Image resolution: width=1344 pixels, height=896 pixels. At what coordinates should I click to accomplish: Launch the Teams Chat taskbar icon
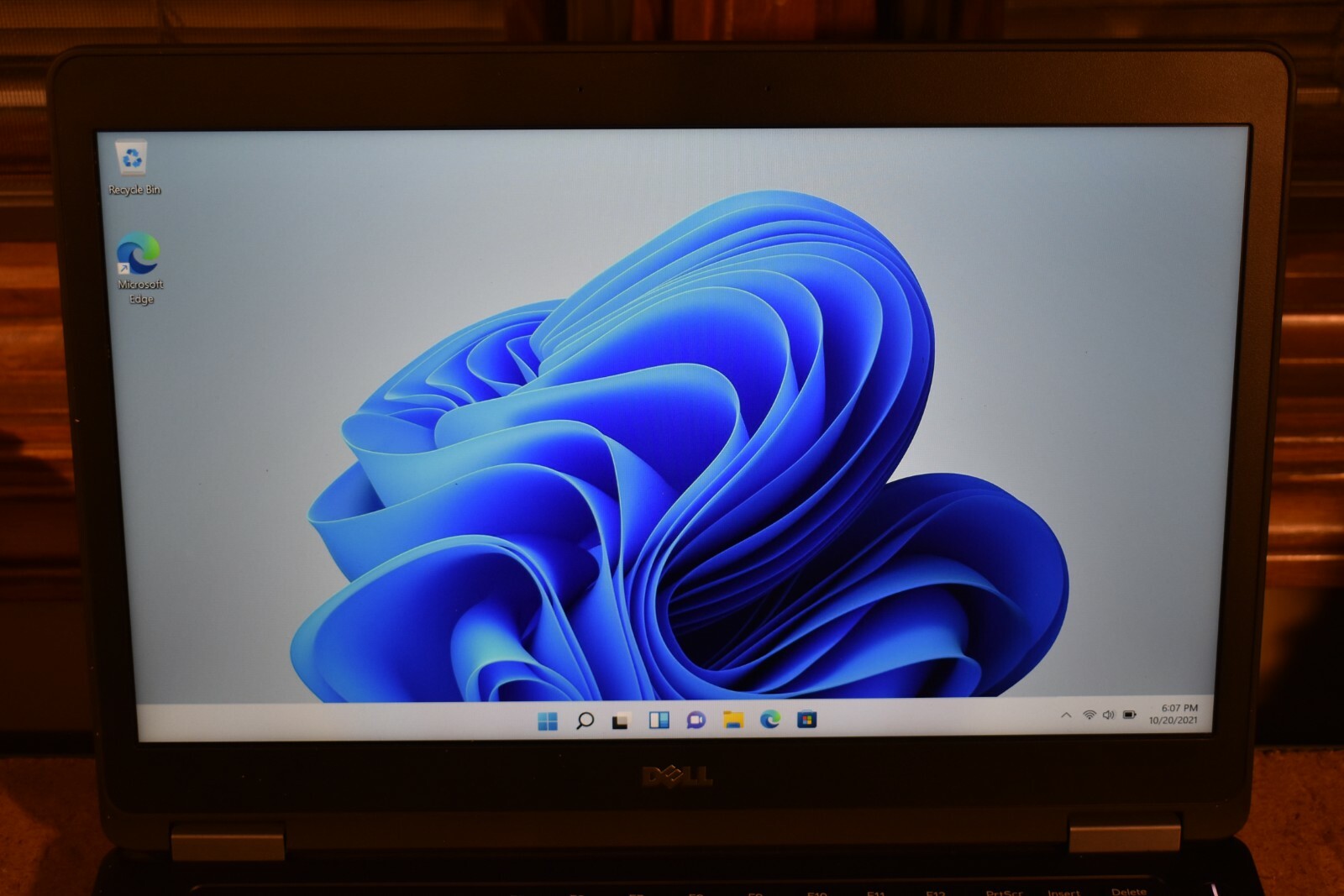click(696, 720)
